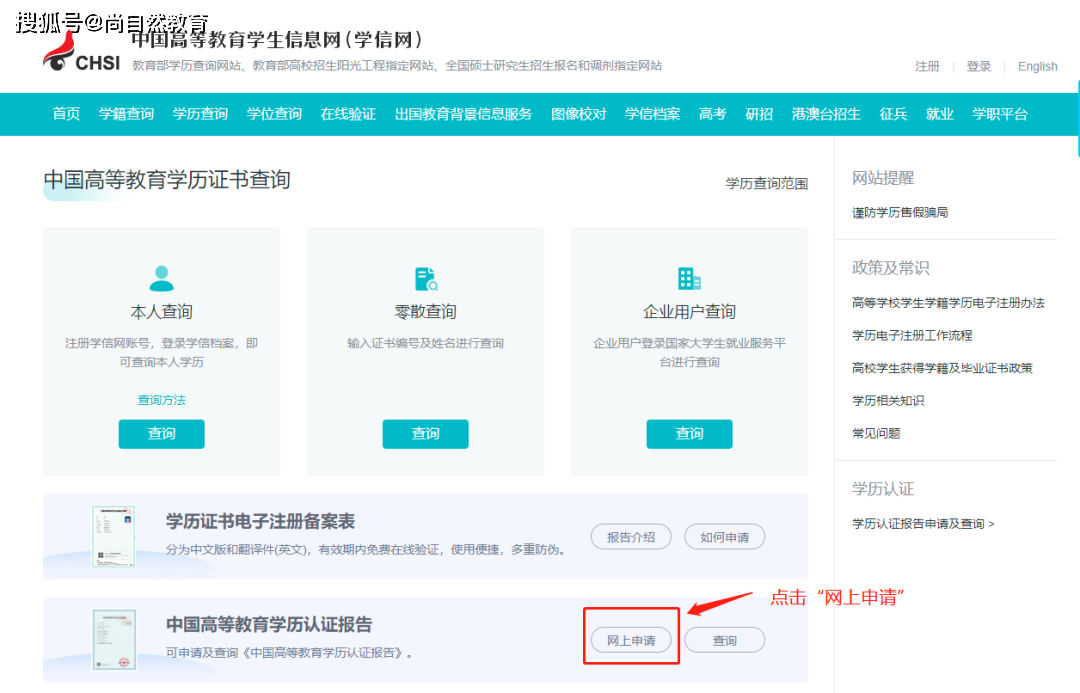Open the 在线验证 section

pyautogui.click(x=348, y=114)
